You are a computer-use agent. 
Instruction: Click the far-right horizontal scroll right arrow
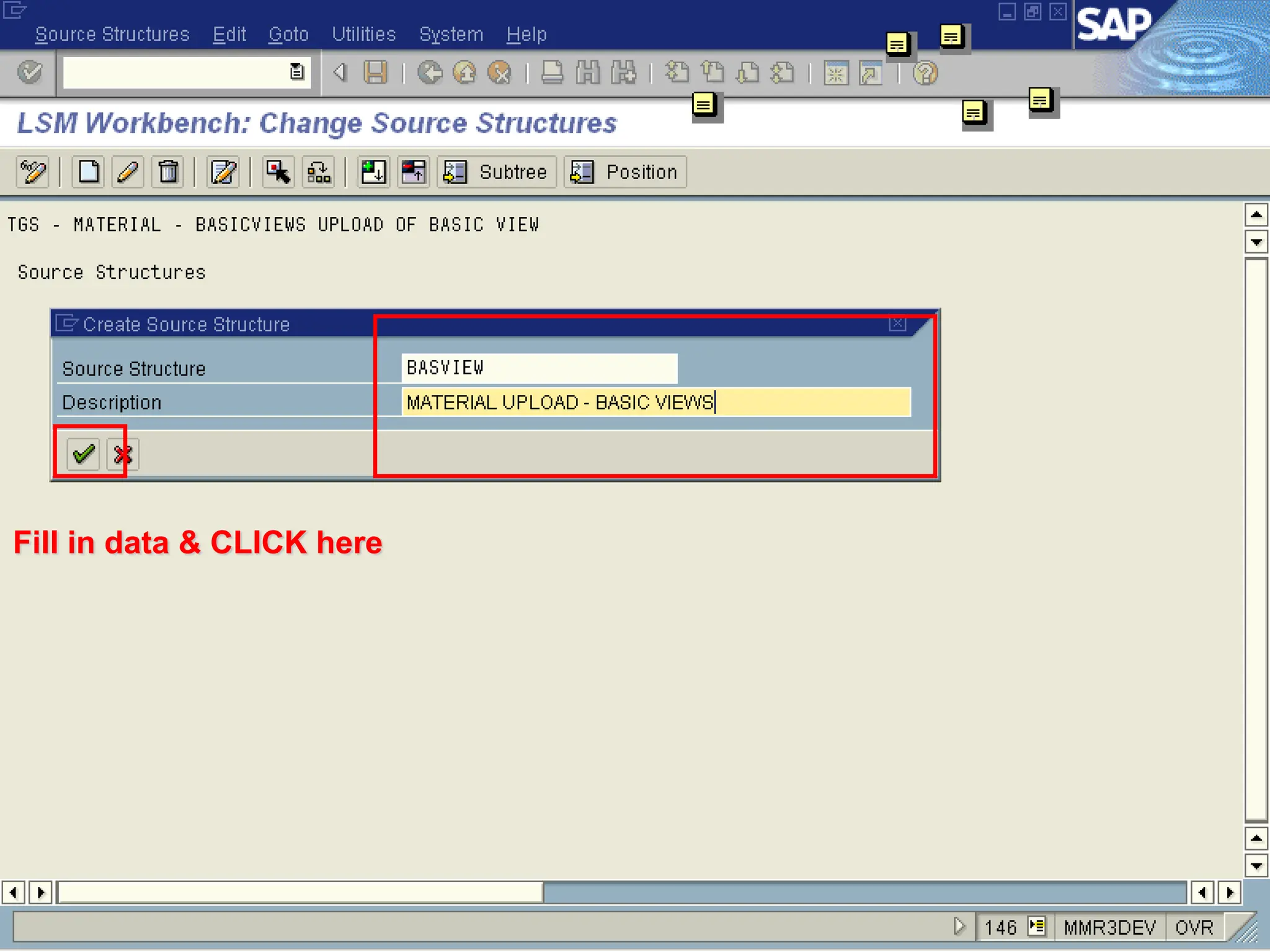coord(1230,892)
